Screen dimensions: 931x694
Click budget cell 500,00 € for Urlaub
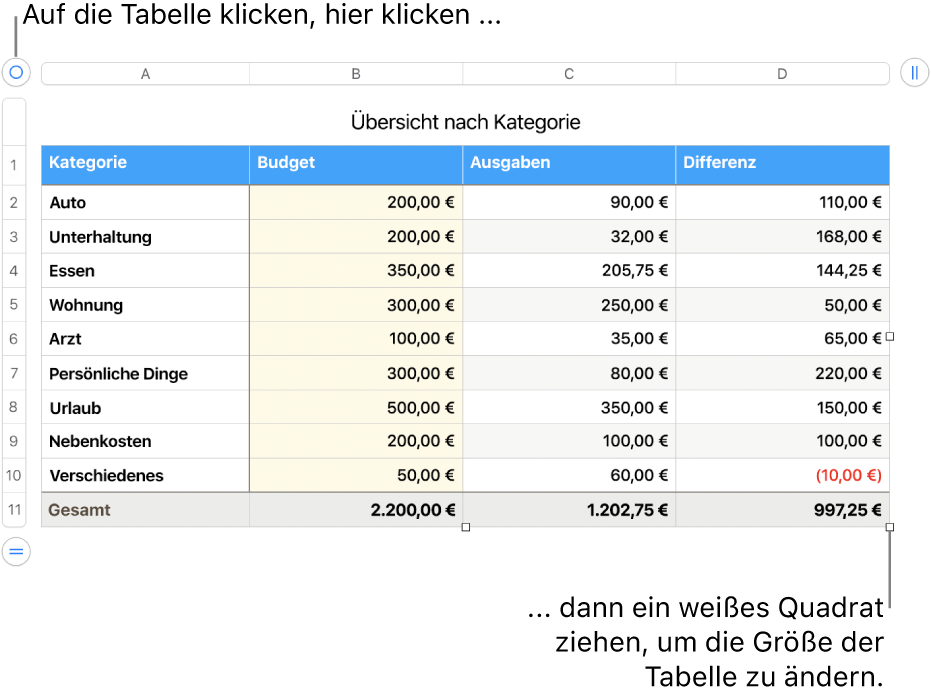click(x=356, y=407)
